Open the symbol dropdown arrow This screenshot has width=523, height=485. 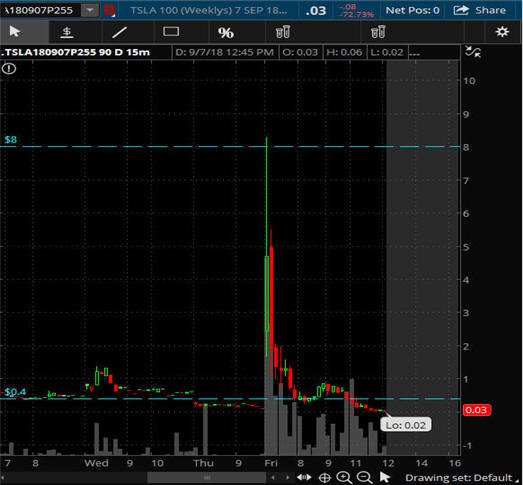coord(90,10)
